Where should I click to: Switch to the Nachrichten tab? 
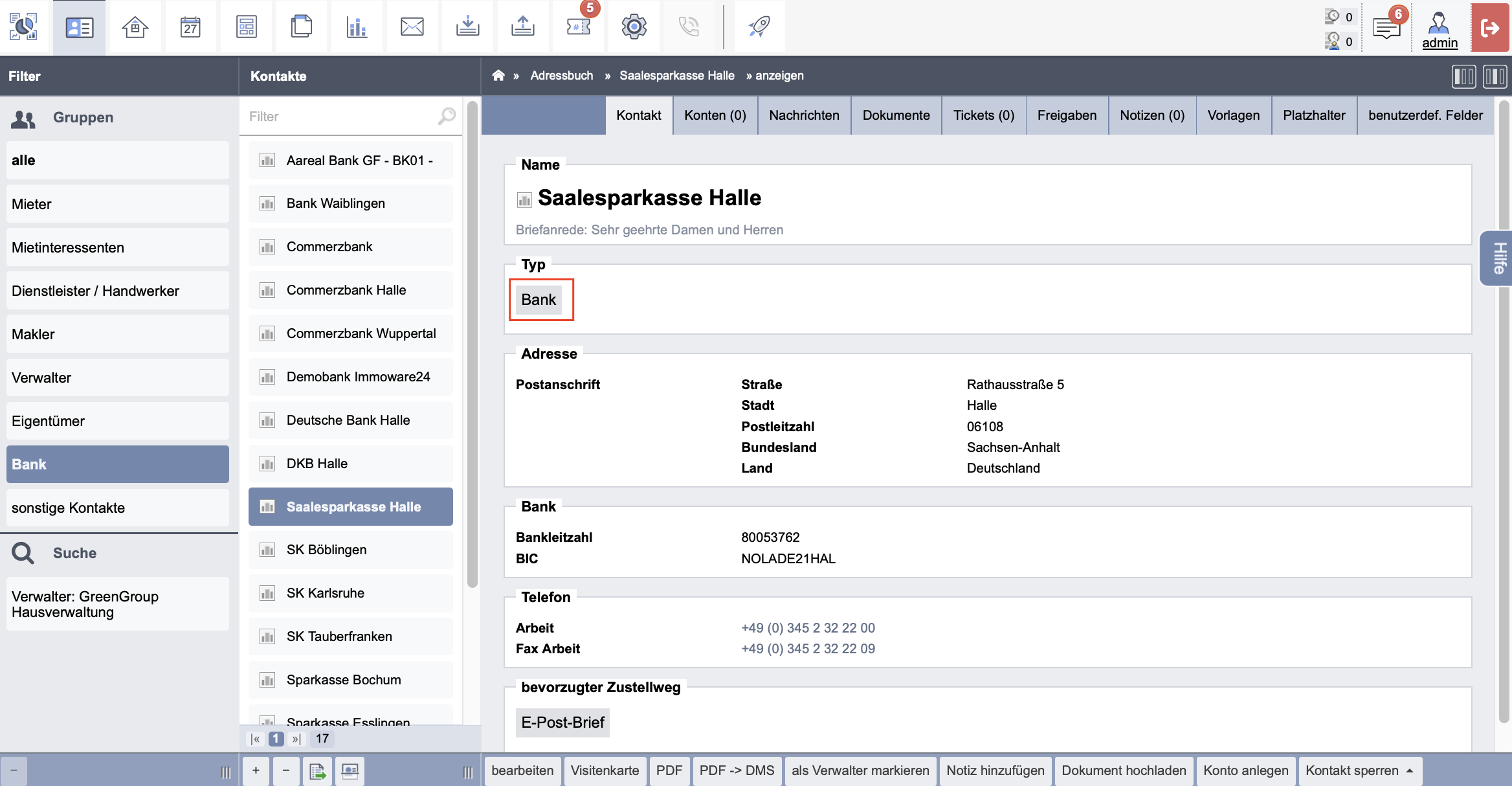tap(804, 115)
